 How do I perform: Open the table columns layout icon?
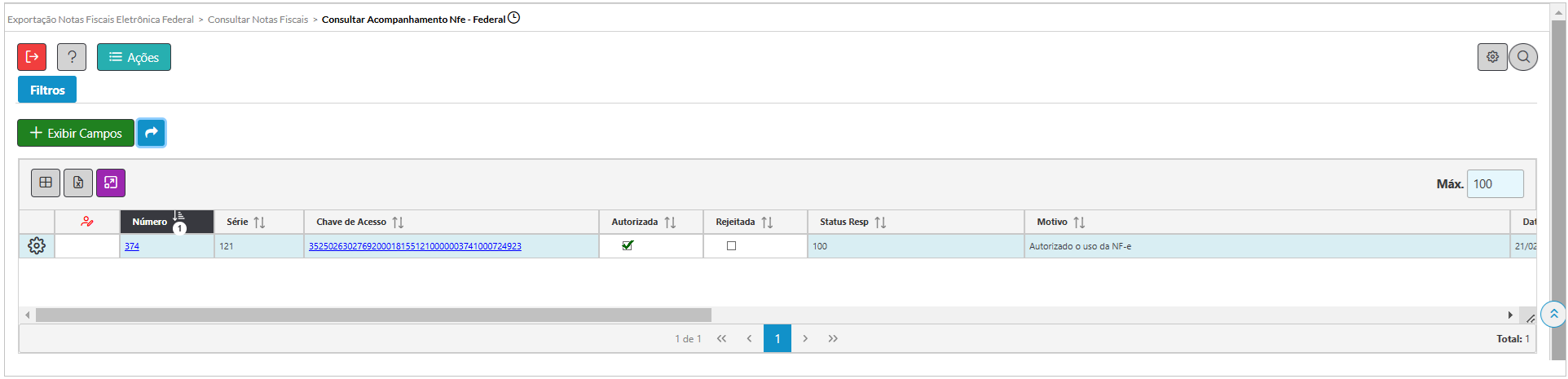pos(46,183)
